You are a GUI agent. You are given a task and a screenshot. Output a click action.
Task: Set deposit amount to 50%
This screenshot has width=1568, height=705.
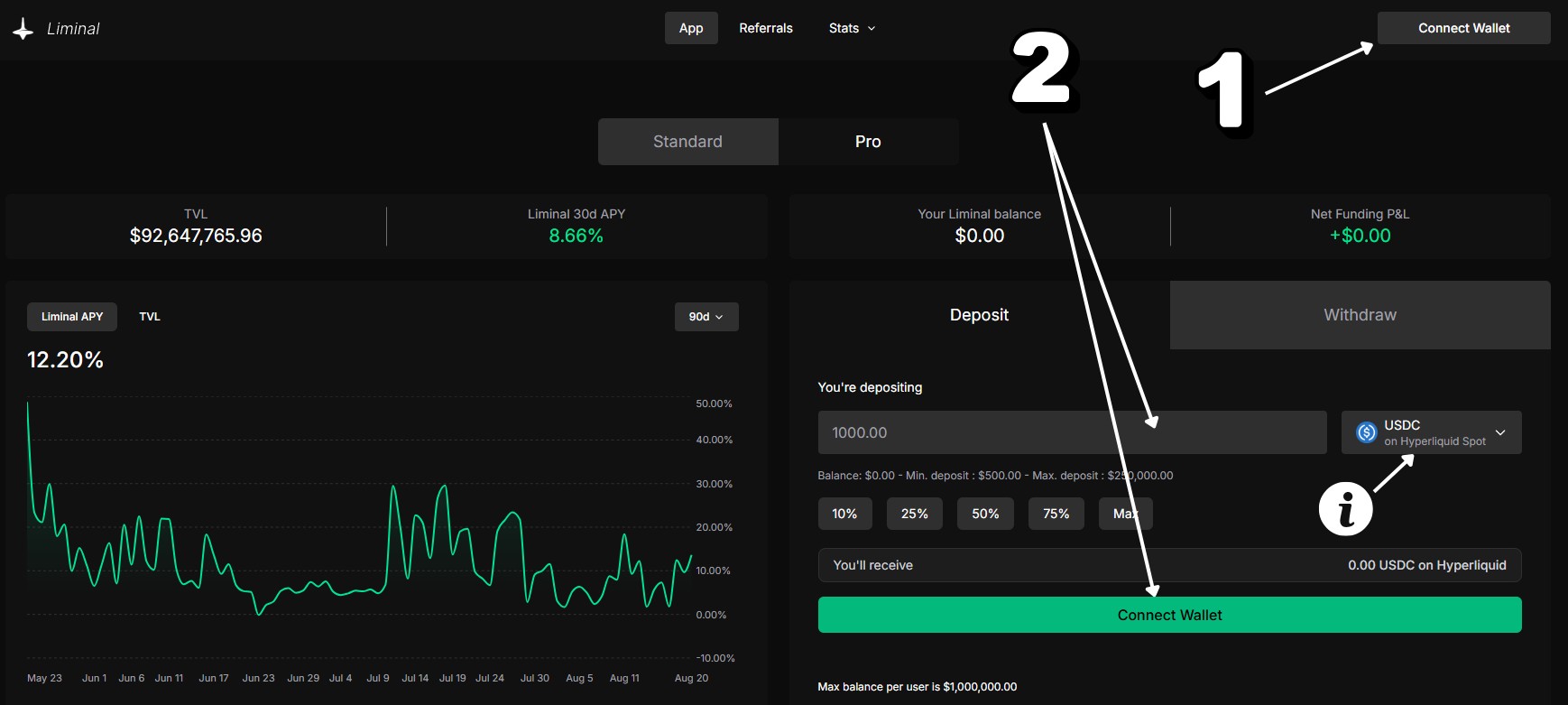click(x=985, y=514)
